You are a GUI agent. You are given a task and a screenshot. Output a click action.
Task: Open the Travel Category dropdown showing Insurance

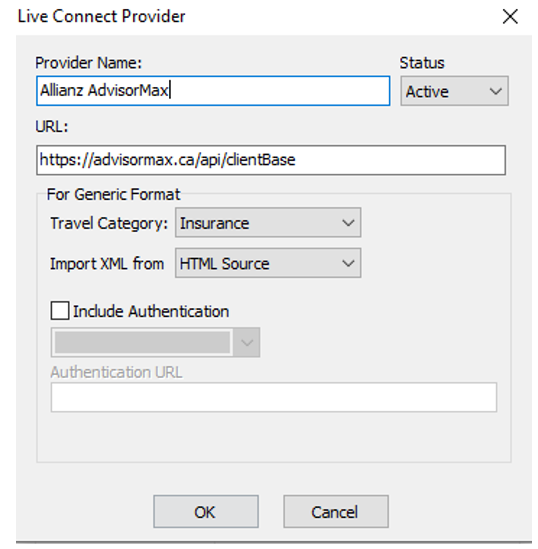268,223
